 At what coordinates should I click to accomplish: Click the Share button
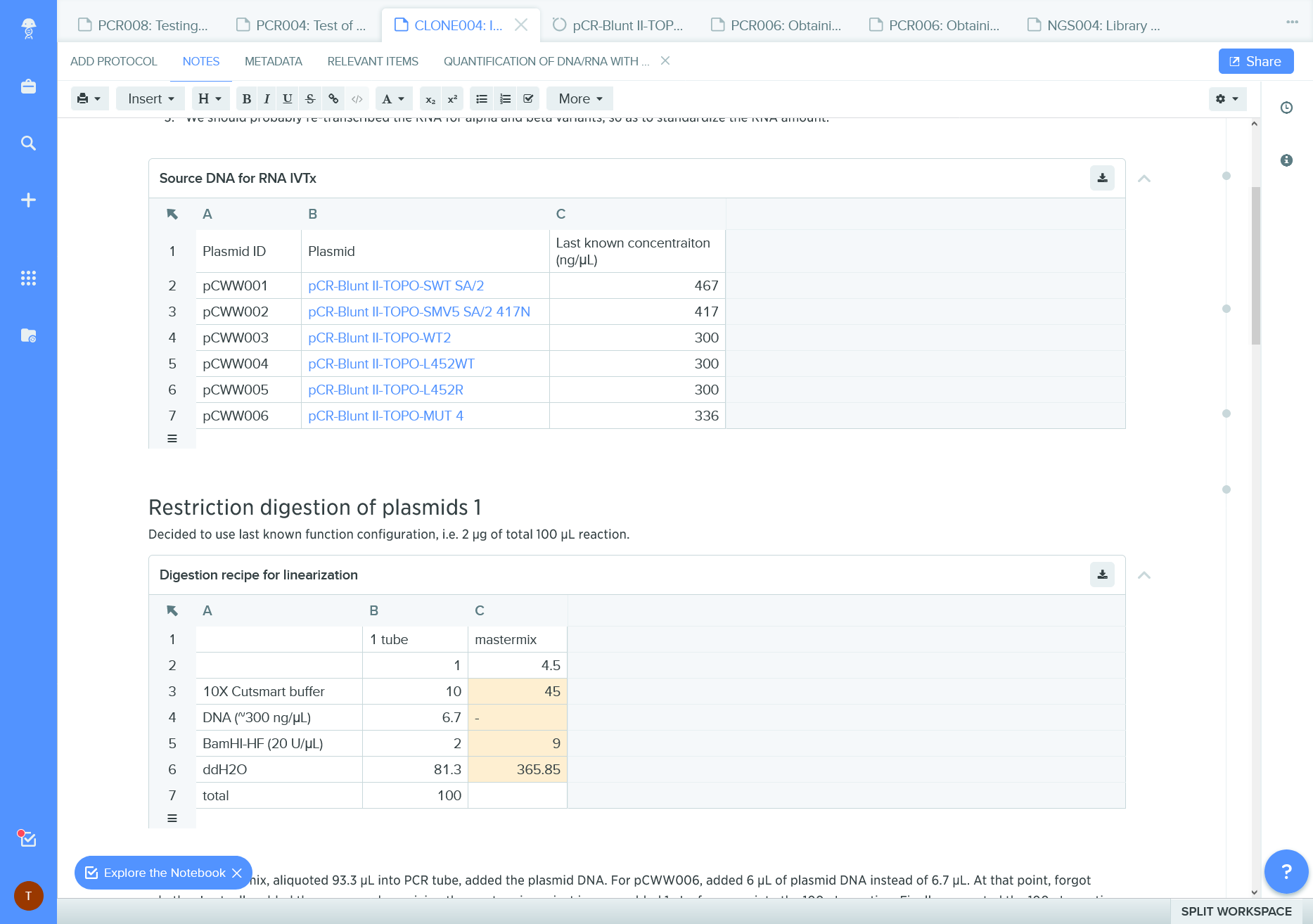tap(1256, 62)
